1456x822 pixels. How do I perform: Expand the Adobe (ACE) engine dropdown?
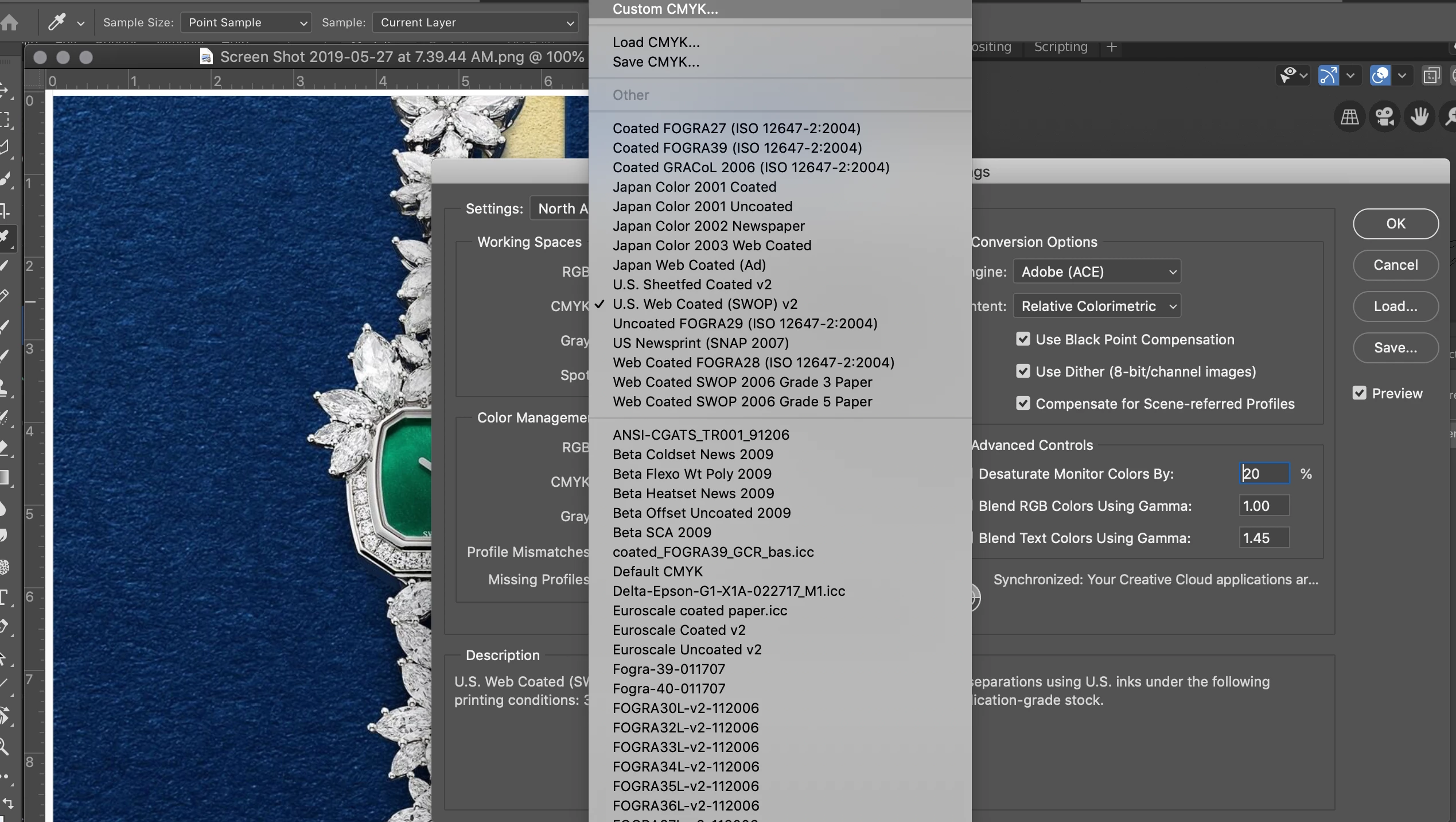1096,272
